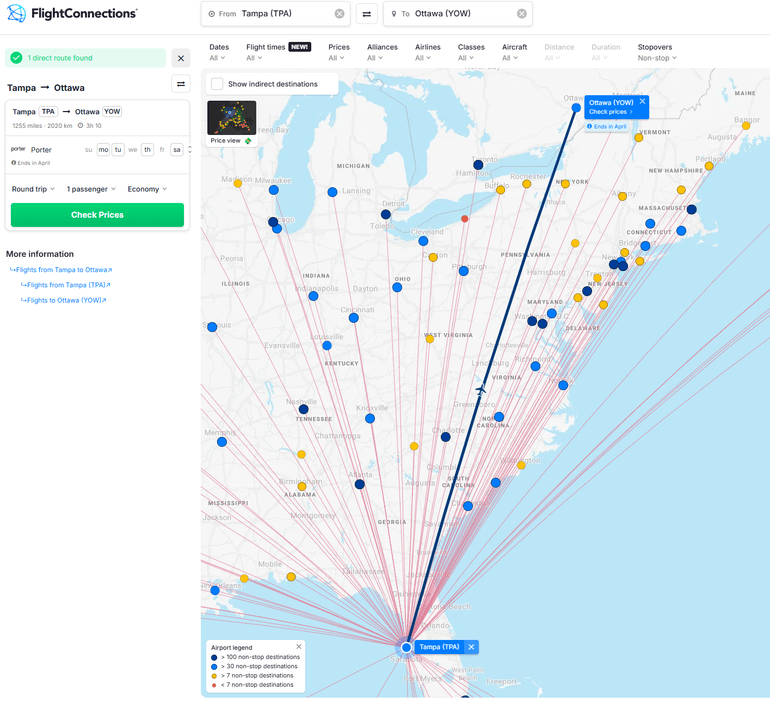Screen dimensions: 770x702
Task: Click the FlightConnections logo
Action: point(72,14)
